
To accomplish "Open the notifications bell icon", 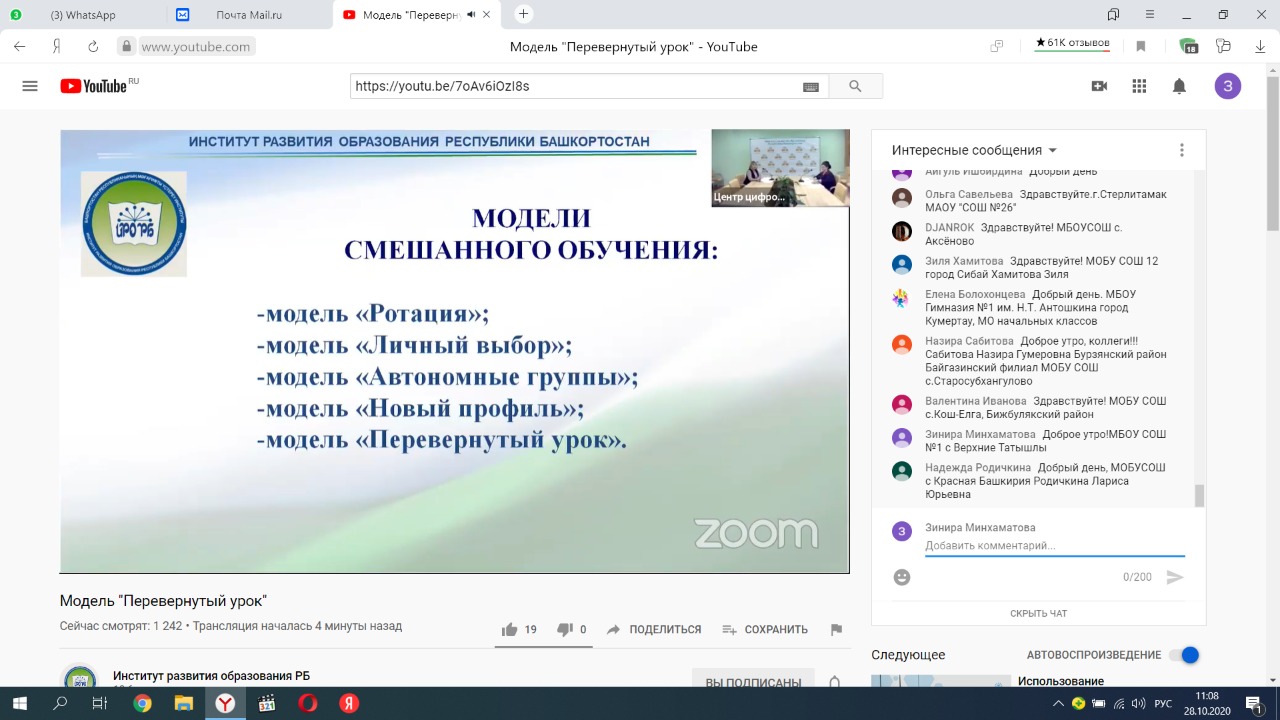I will [x=1179, y=86].
